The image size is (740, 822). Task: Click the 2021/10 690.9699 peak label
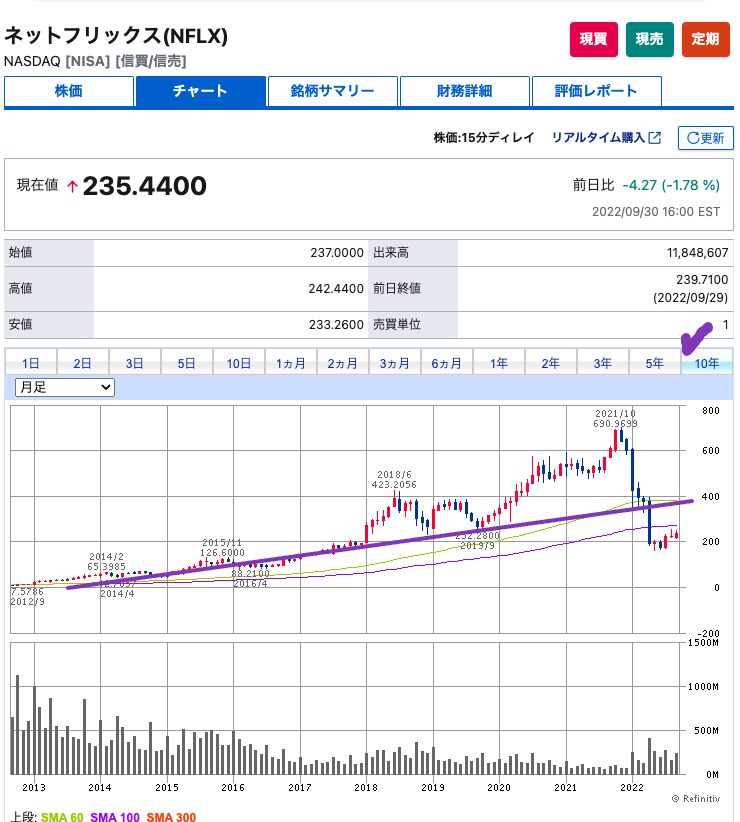pyautogui.click(x=615, y=418)
